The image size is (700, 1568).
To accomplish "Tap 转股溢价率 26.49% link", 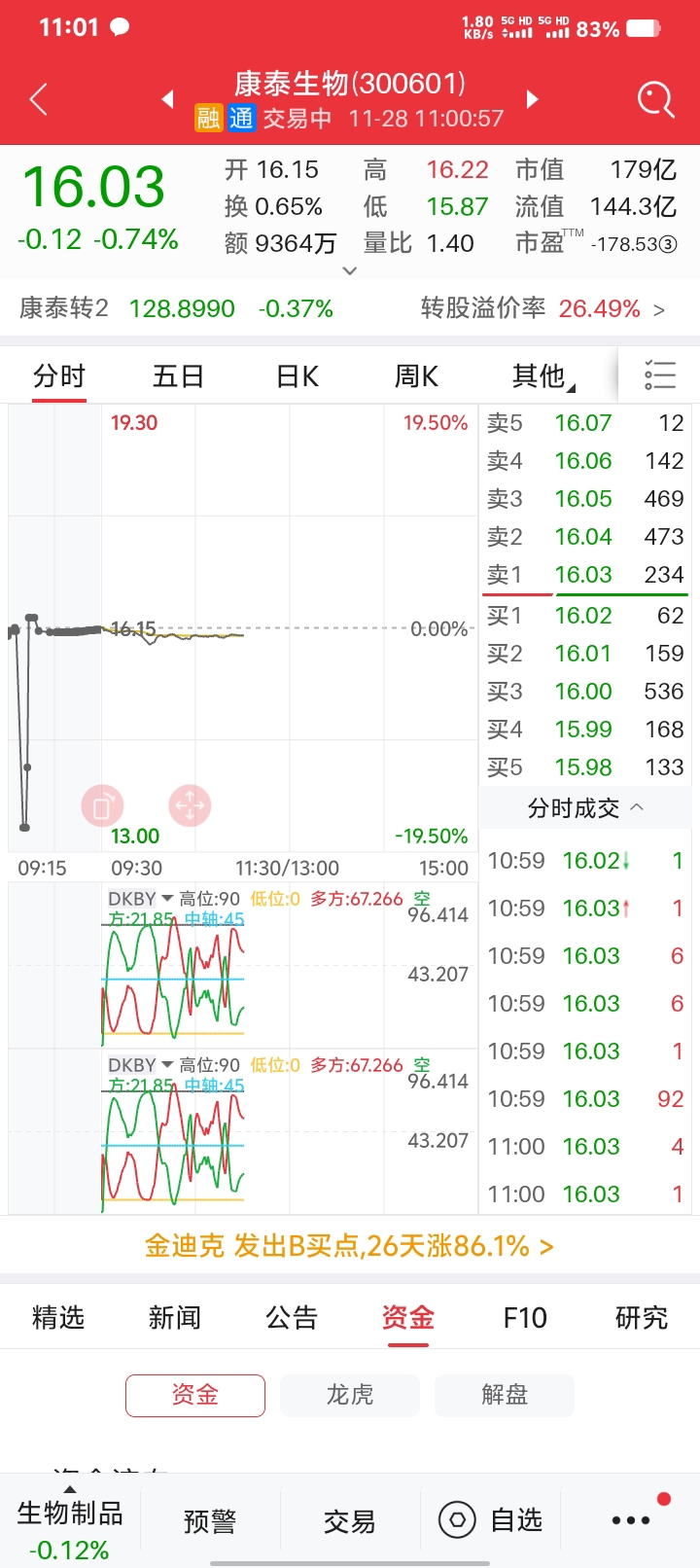I will point(542,309).
